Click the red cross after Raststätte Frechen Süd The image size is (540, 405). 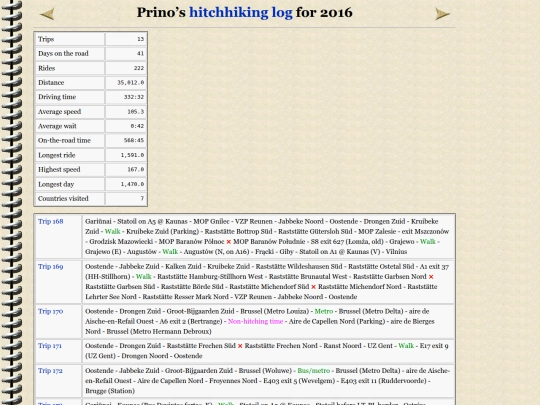240,346
